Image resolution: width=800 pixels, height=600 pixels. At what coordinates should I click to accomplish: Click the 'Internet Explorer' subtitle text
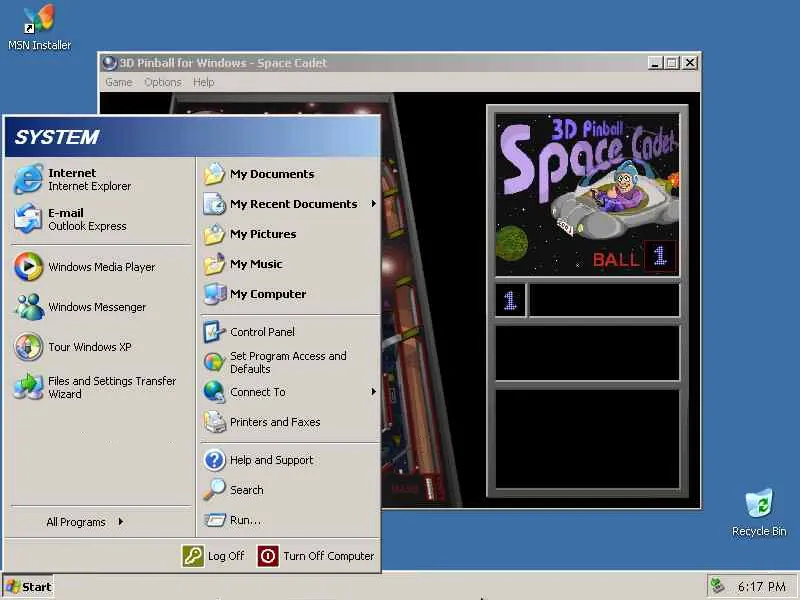pyautogui.click(x=90, y=186)
